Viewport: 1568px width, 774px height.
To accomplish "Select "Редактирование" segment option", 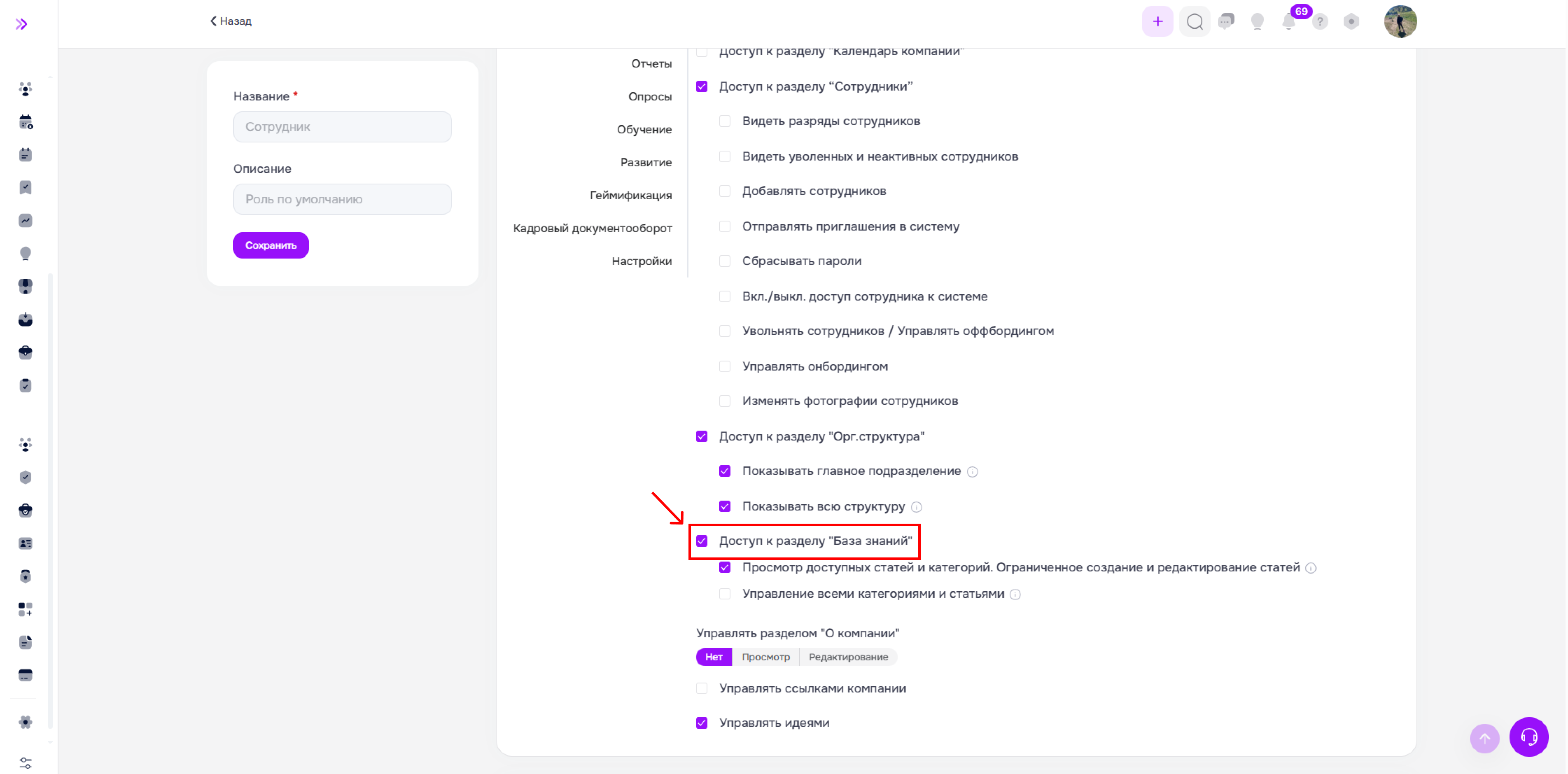I will point(848,657).
